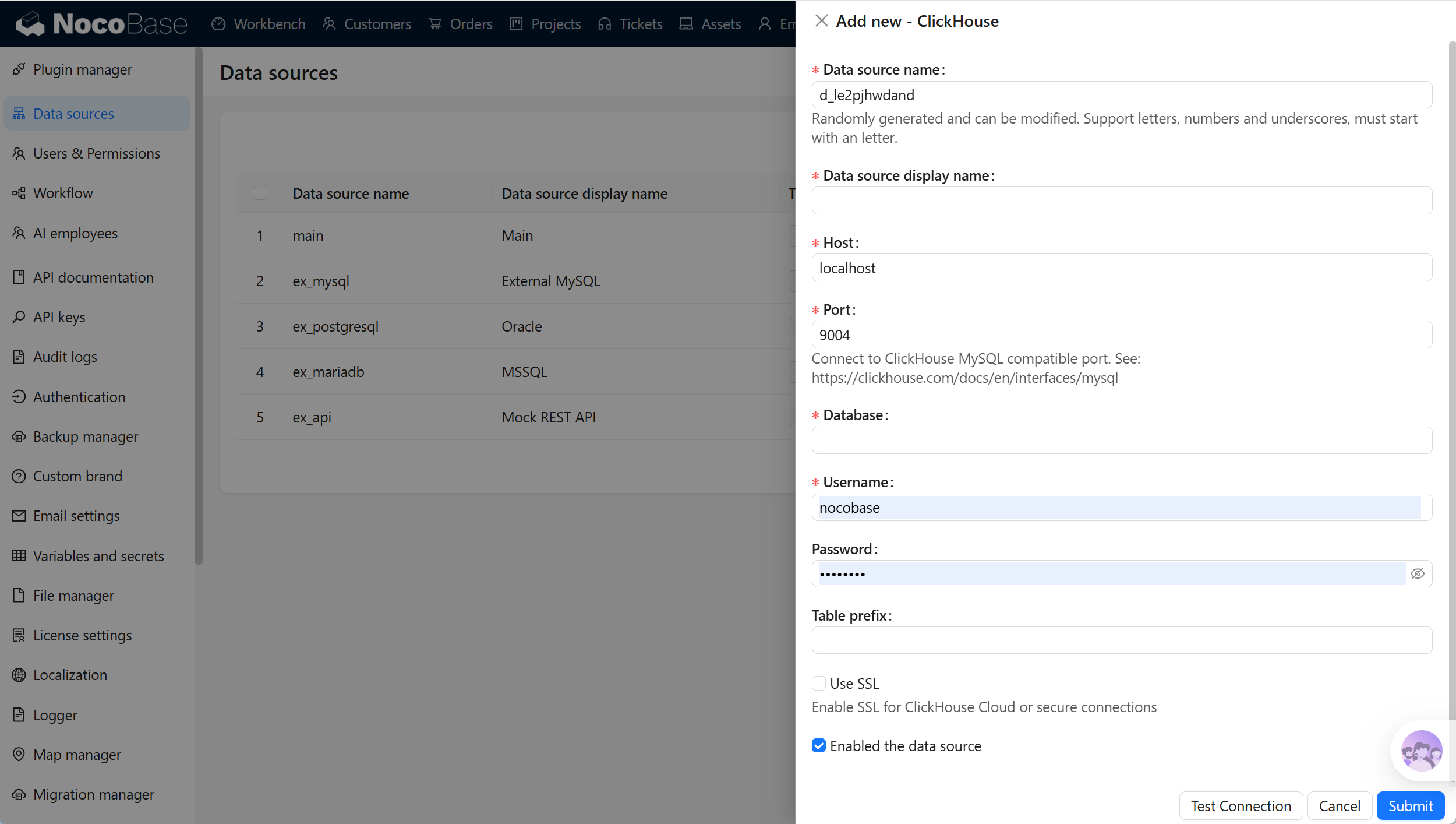The image size is (1456, 824).
Task: Click into the Database input field
Action: [1122, 441]
